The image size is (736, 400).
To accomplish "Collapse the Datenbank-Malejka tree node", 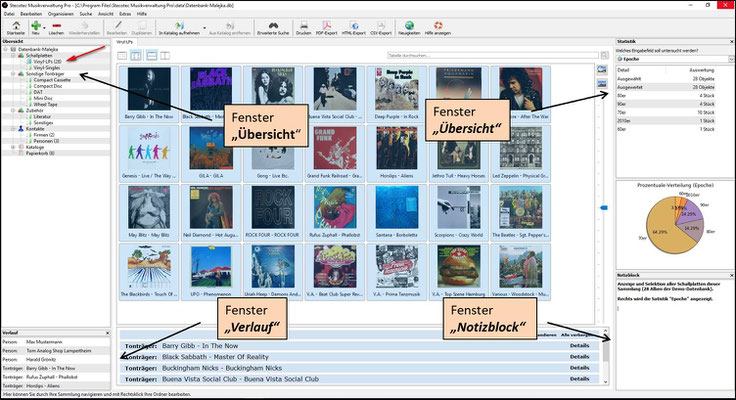I will [x=6, y=49].
